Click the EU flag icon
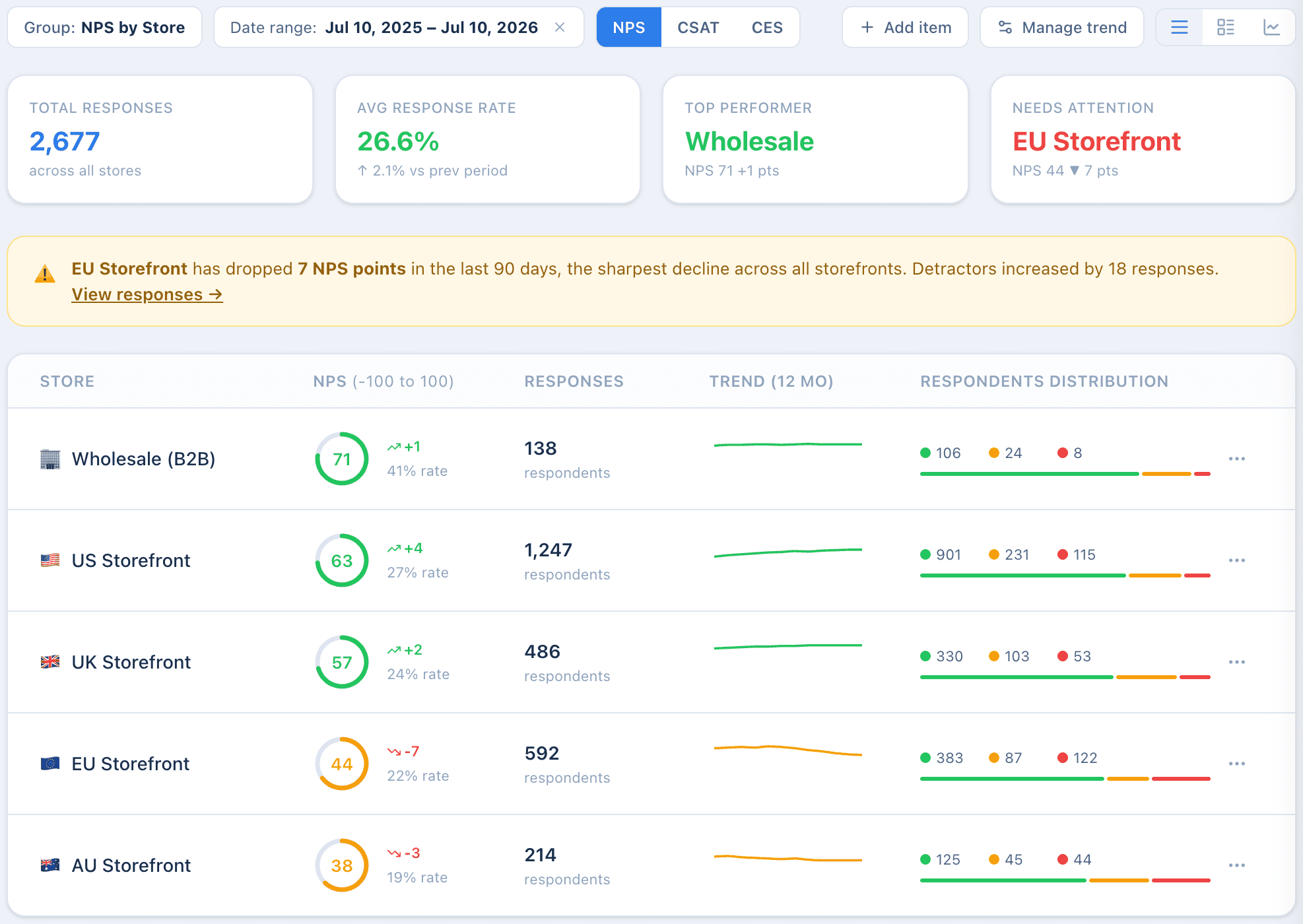 50,764
